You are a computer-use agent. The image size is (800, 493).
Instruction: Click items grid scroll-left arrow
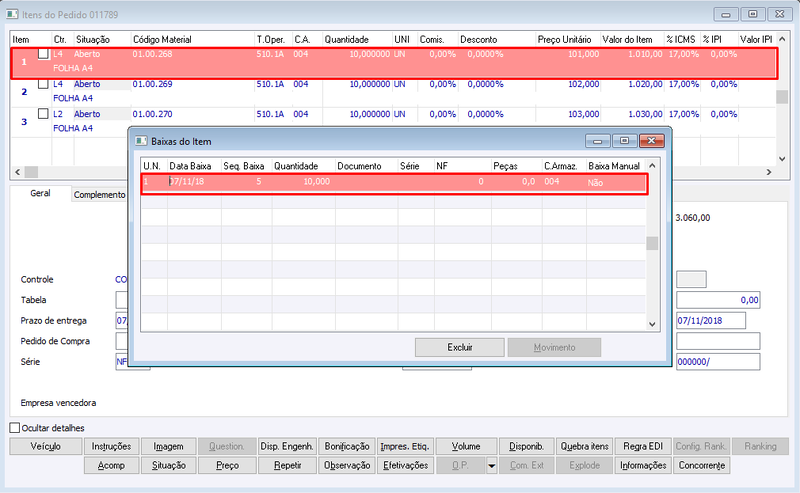pos(17,172)
